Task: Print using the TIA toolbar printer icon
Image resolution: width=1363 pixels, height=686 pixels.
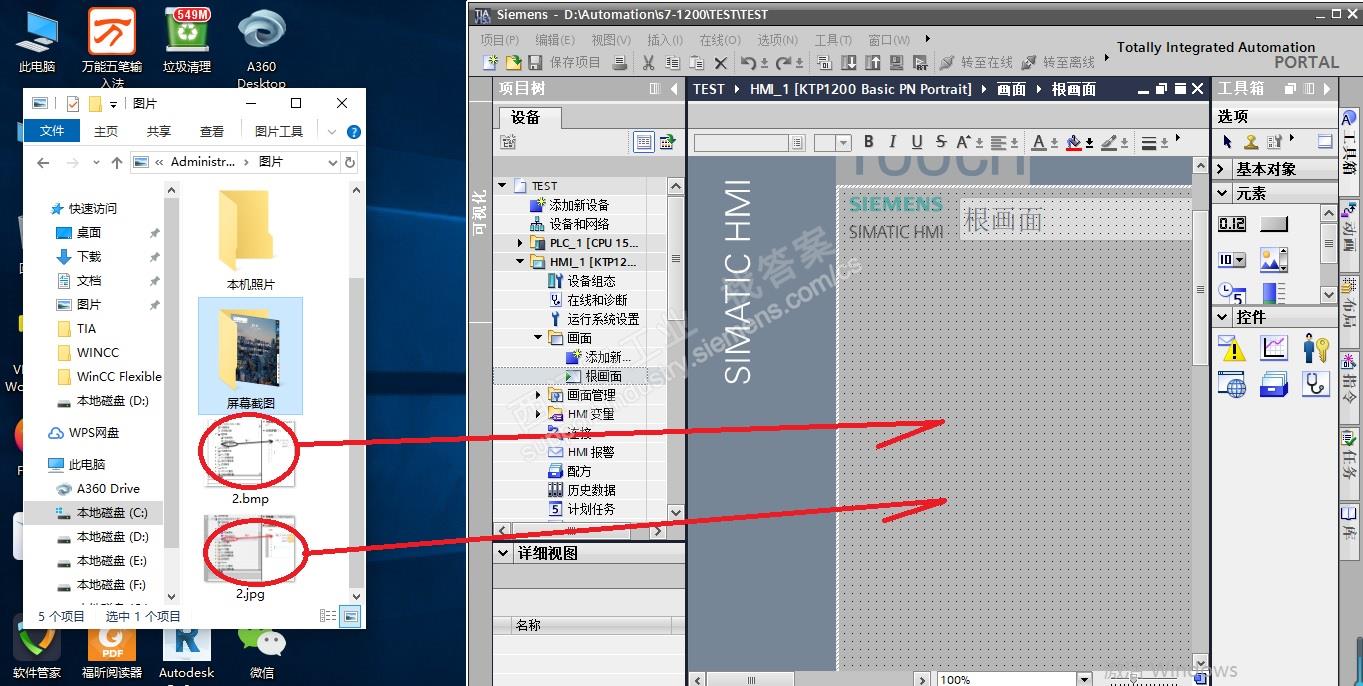Action: click(x=620, y=62)
